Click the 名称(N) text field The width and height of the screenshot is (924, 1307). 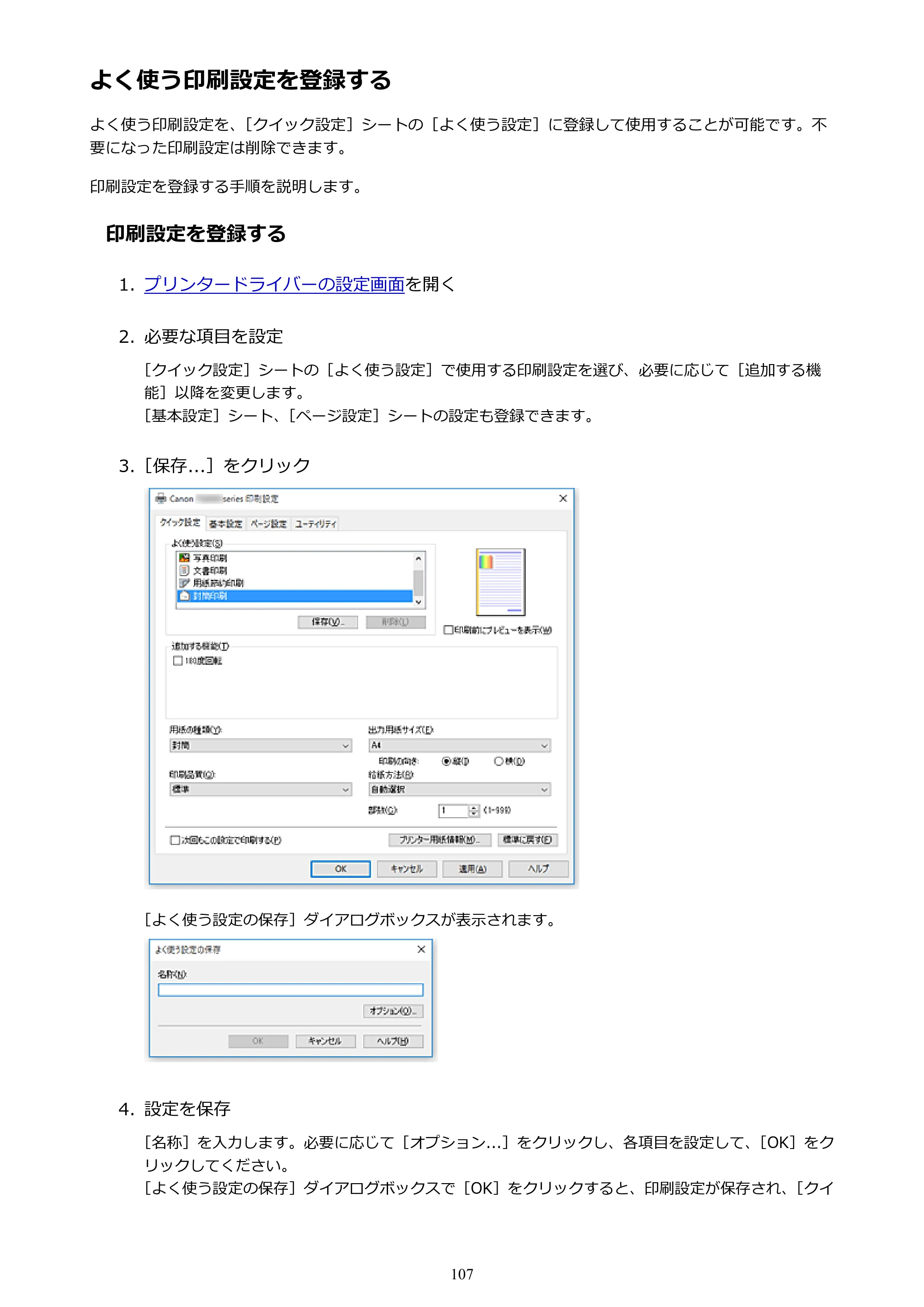[x=290, y=990]
